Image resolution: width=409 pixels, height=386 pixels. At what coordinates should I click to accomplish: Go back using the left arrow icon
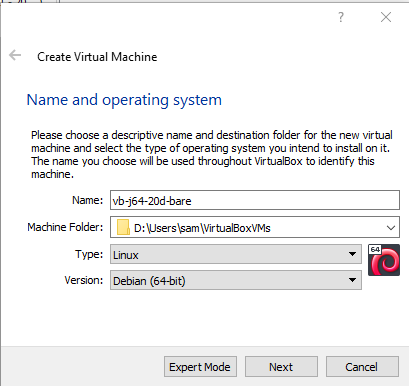pyautogui.click(x=15, y=55)
